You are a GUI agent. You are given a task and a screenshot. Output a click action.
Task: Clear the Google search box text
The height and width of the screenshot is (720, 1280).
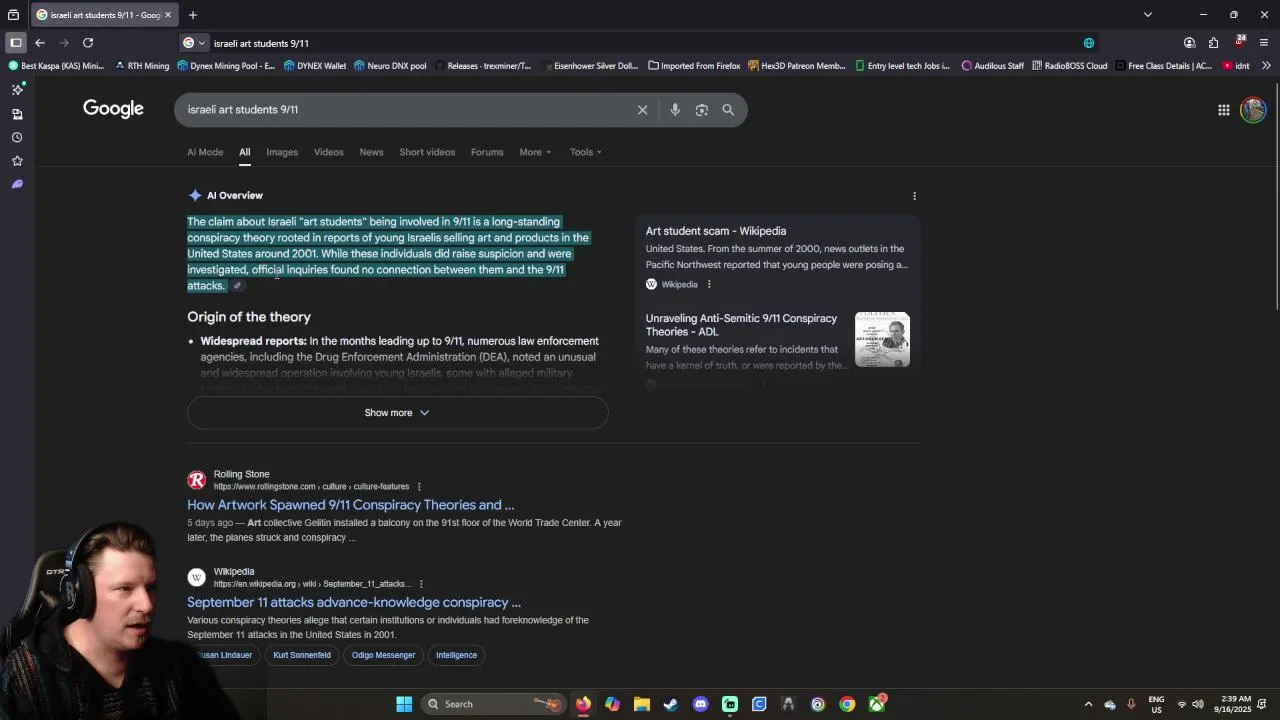642,110
